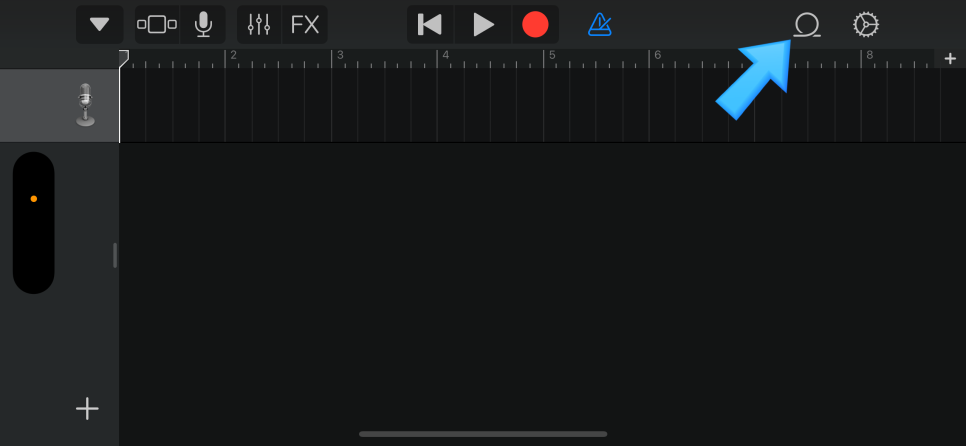Open song settings gear
966x446 pixels.
point(866,25)
